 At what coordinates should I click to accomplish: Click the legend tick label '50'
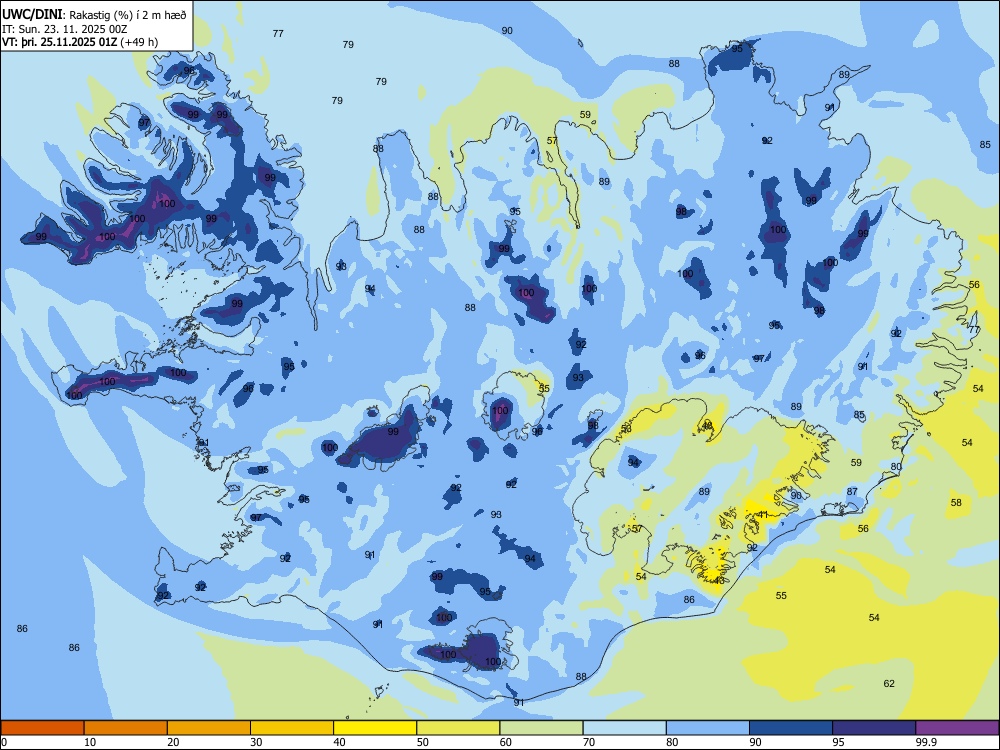click(422, 742)
